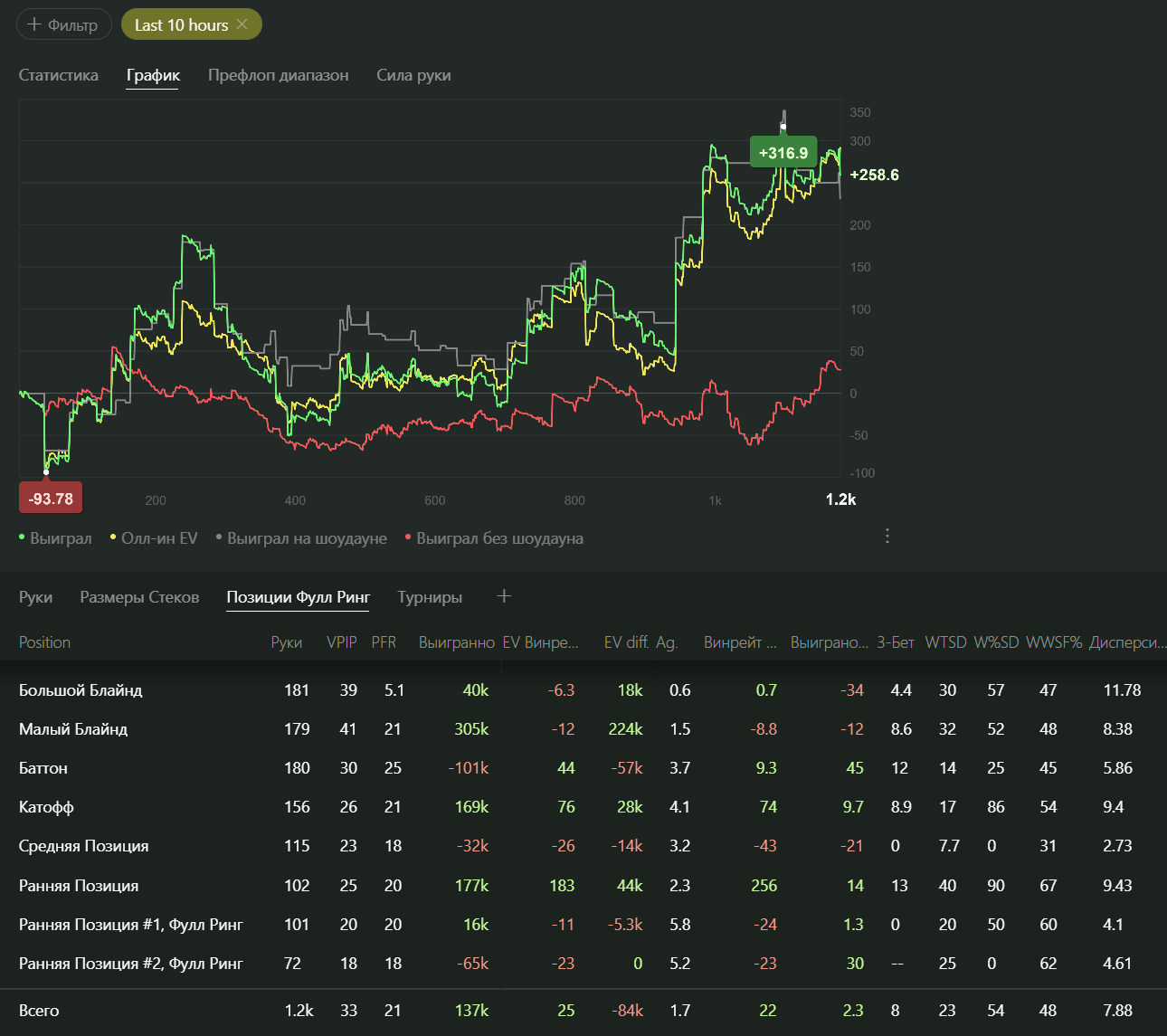The image size is (1167, 1036).
Task: Select Ранняя Позиция #1, Фулл Ринг row
Action: click(x=583, y=925)
